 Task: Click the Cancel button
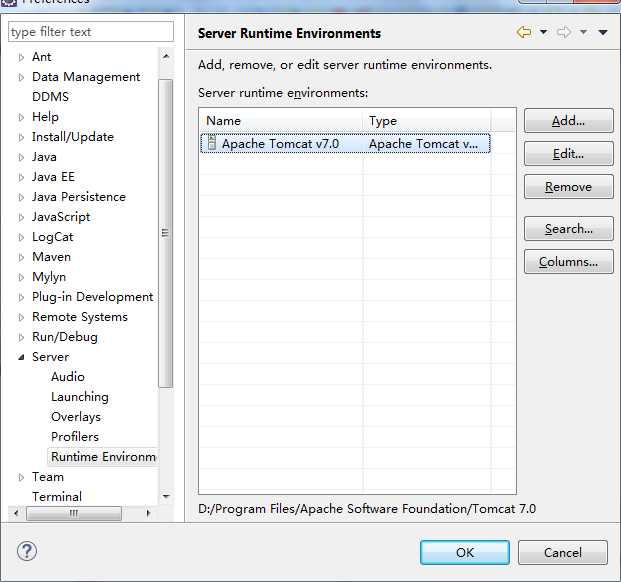point(563,552)
